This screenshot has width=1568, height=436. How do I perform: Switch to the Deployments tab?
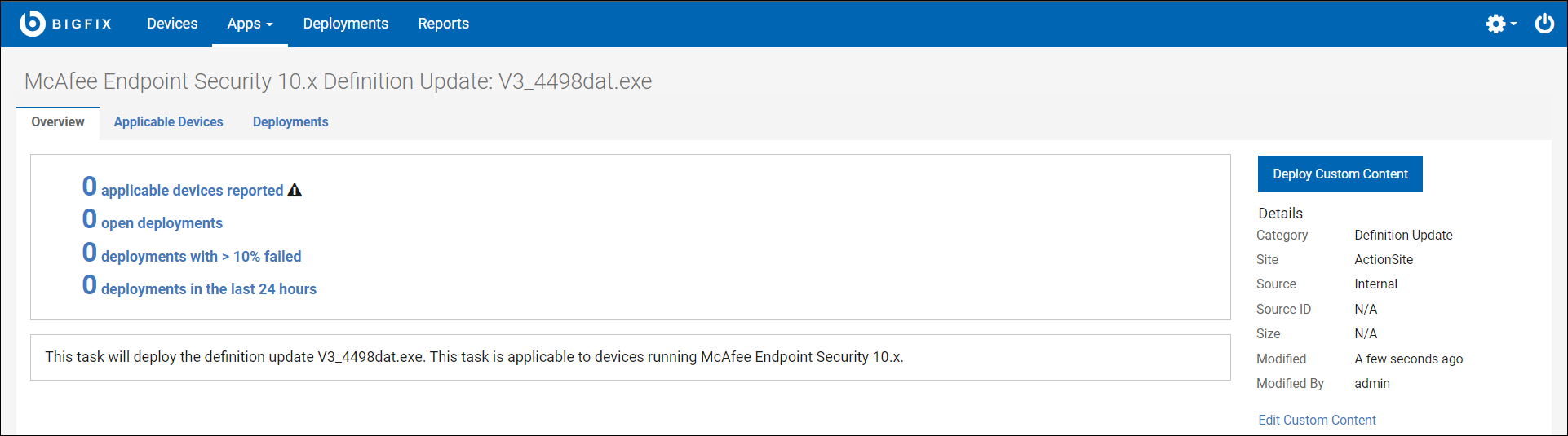coord(290,121)
